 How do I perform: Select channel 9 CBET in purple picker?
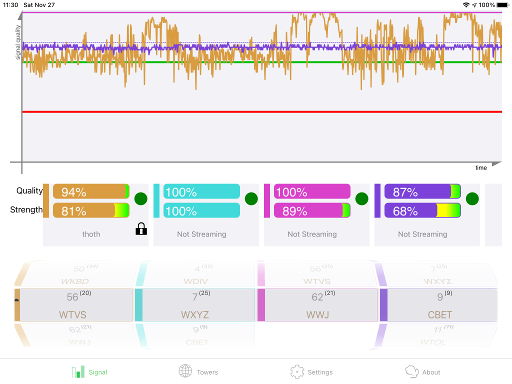pyautogui.click(x=439, y=305)
